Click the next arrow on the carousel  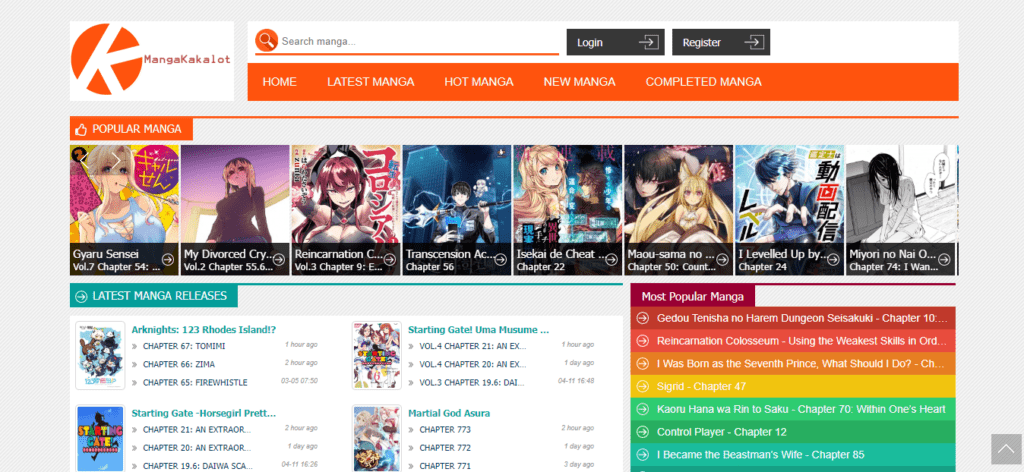[x=116, y=160]
